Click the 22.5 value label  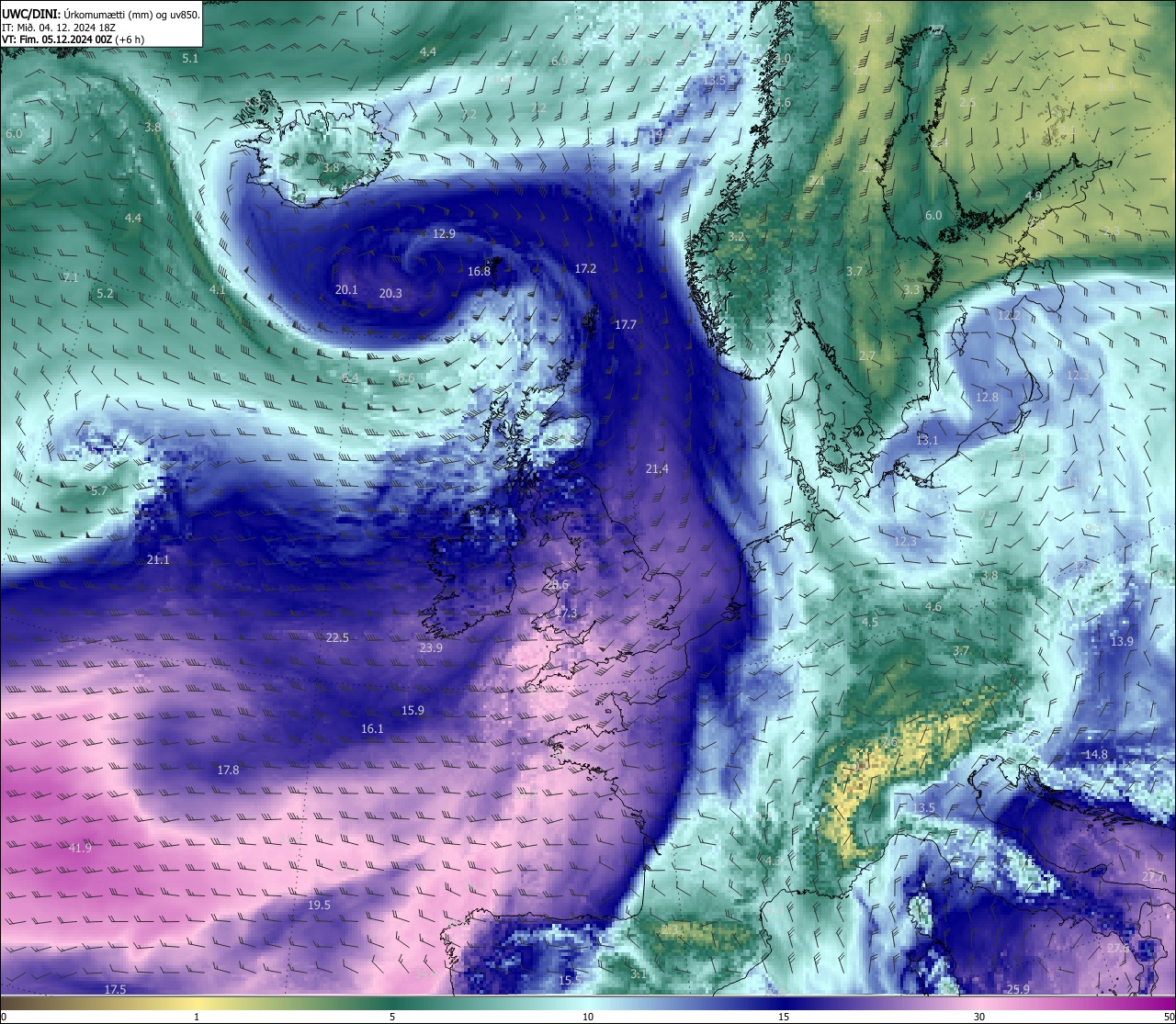pyautogui.click(x=337, y=638)
